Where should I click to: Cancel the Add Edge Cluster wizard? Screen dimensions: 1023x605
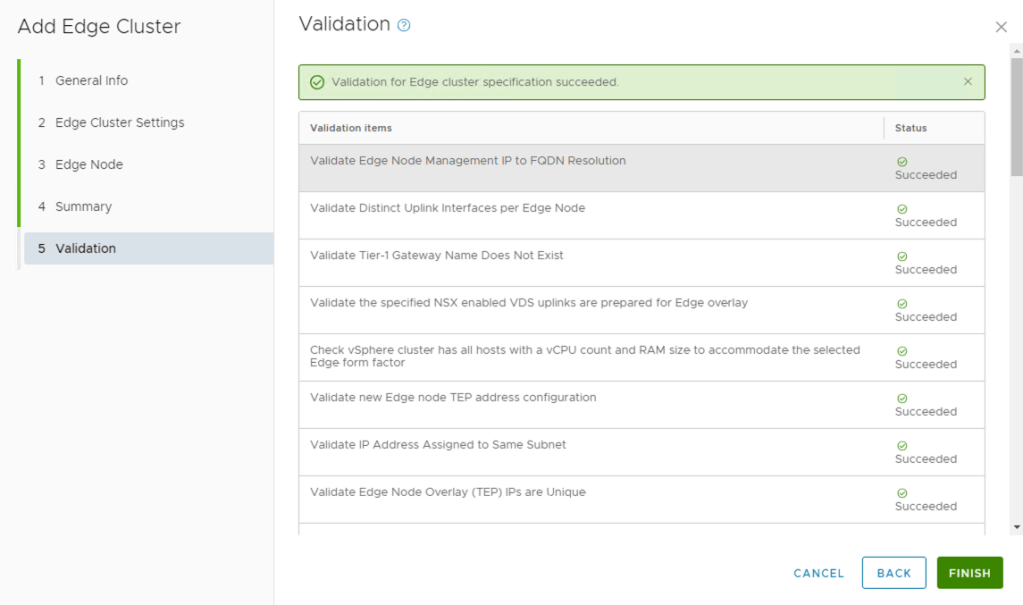[818, 573]
